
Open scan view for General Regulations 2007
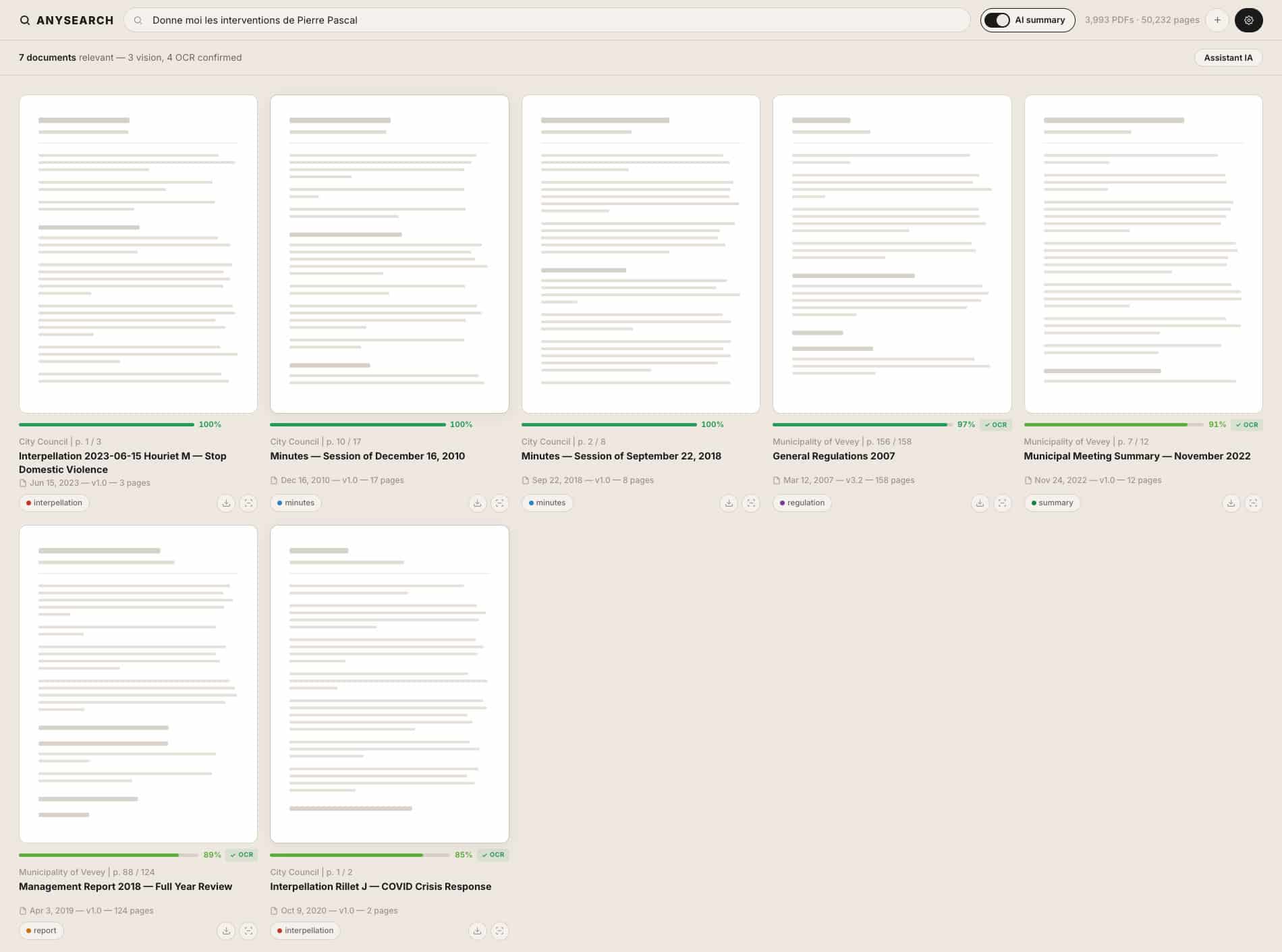[1003, 503]
